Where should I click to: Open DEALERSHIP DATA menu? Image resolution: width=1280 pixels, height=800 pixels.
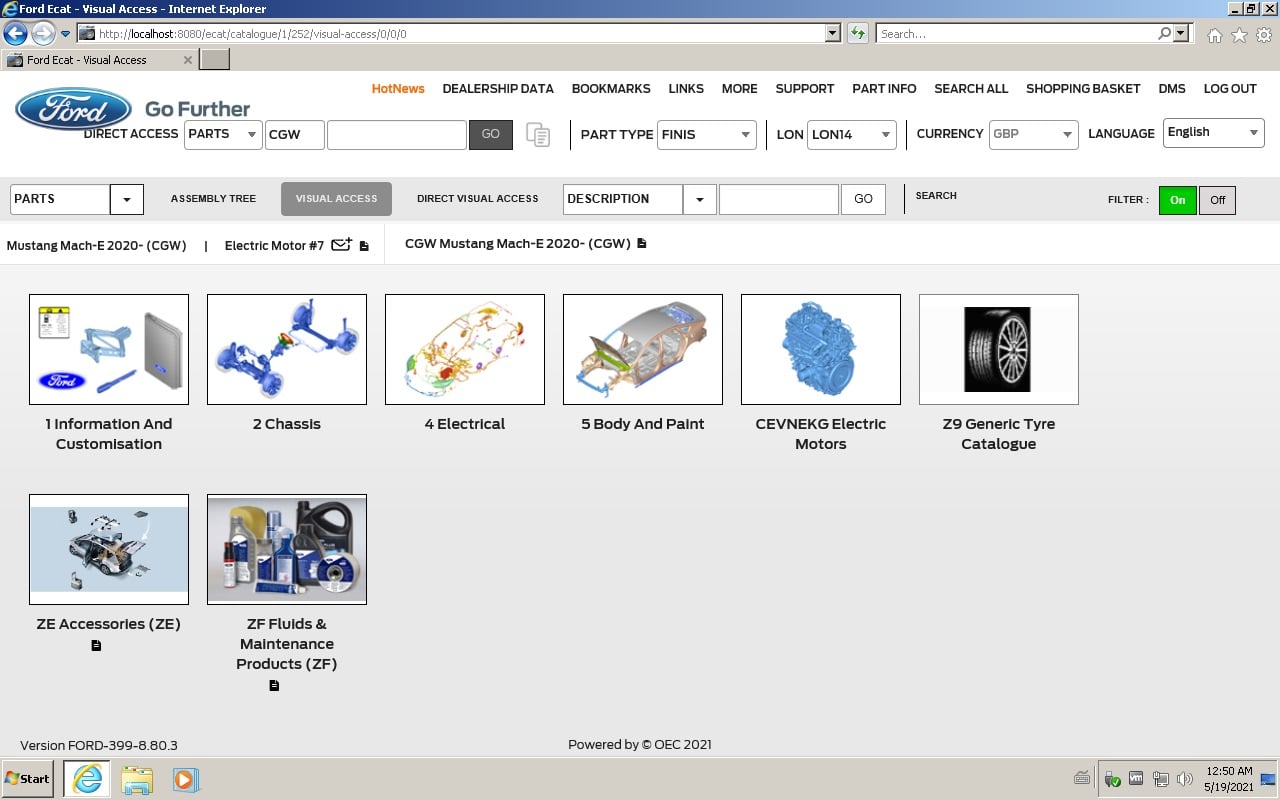tap(498, 88)
